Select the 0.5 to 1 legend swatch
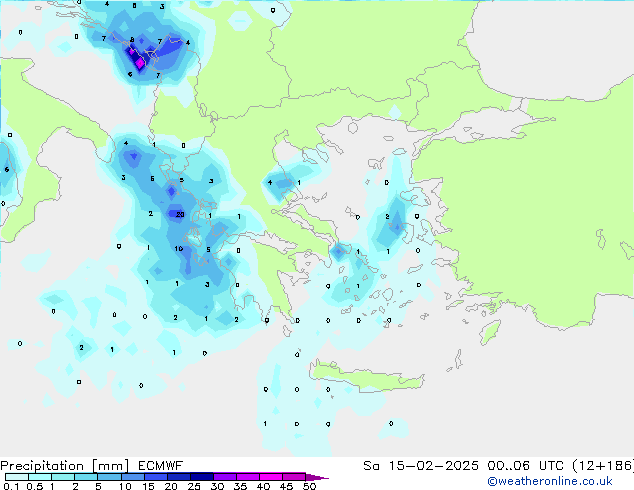Screen dimensions: 634x490 point(40,477)
